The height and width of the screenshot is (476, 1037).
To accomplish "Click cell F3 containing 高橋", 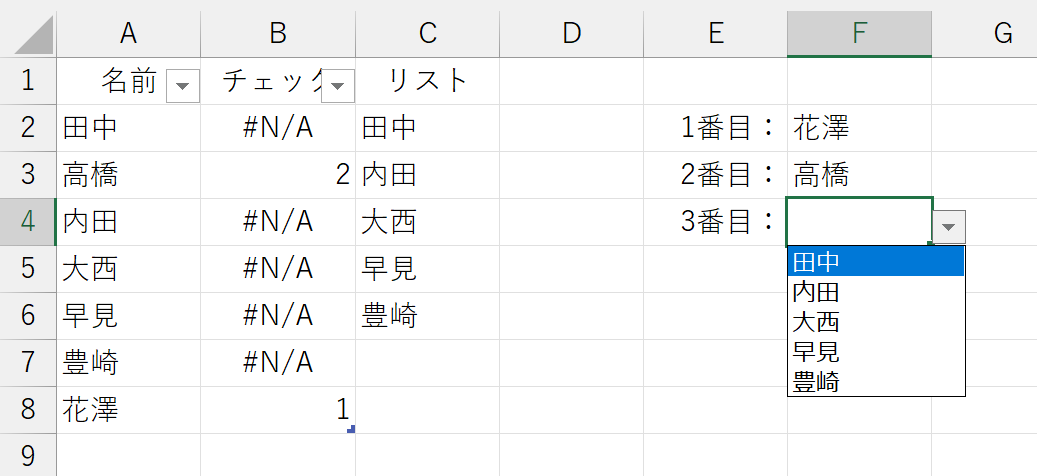I will 859,175.
